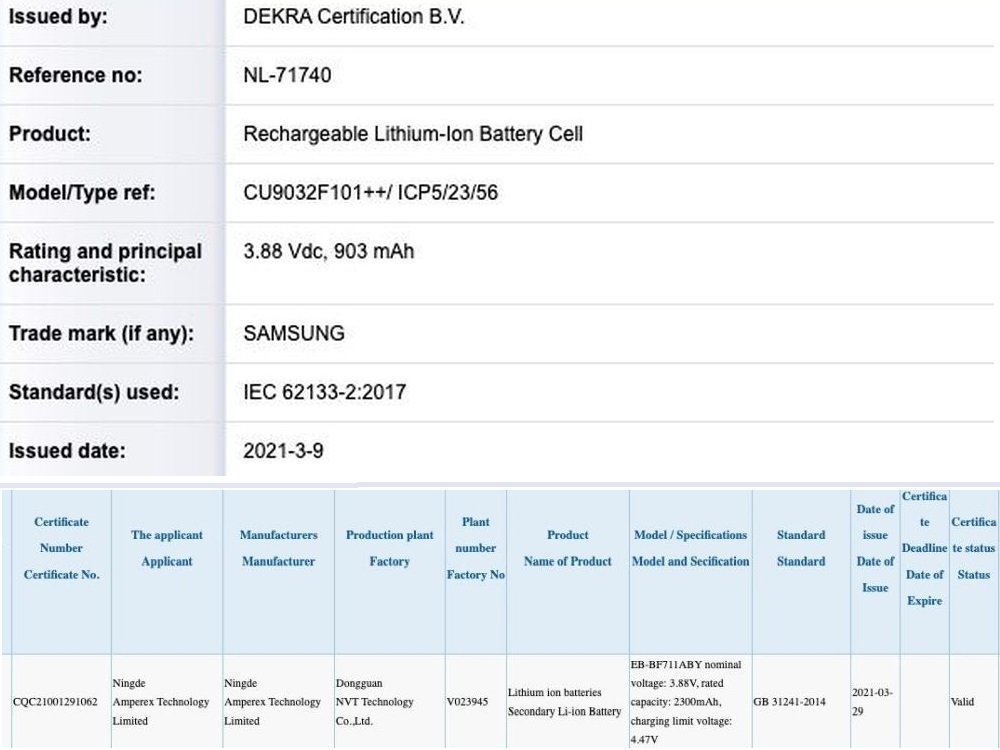Open certificate number CQC21001291062

(x=56, y=702)
